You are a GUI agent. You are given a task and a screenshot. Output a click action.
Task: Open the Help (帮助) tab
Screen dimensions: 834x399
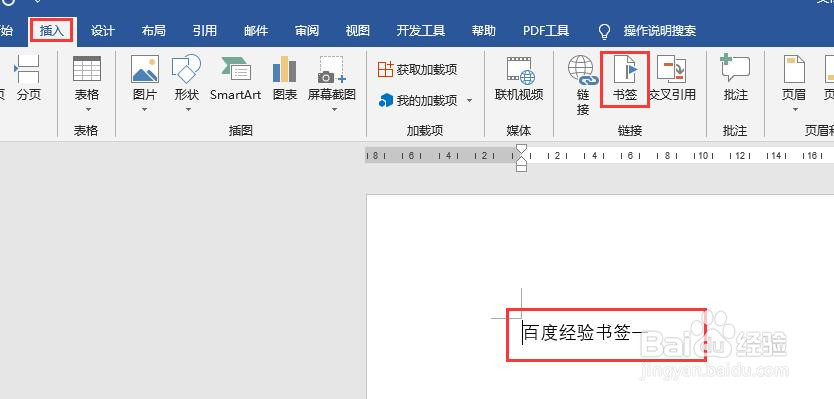pos(483,31)
